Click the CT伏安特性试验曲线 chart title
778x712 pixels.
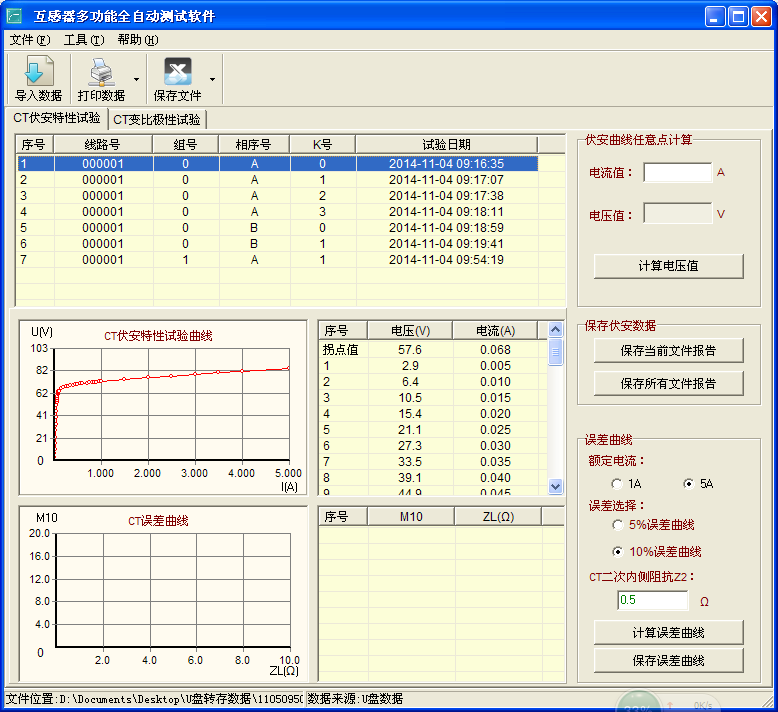[x=158, y=336]
